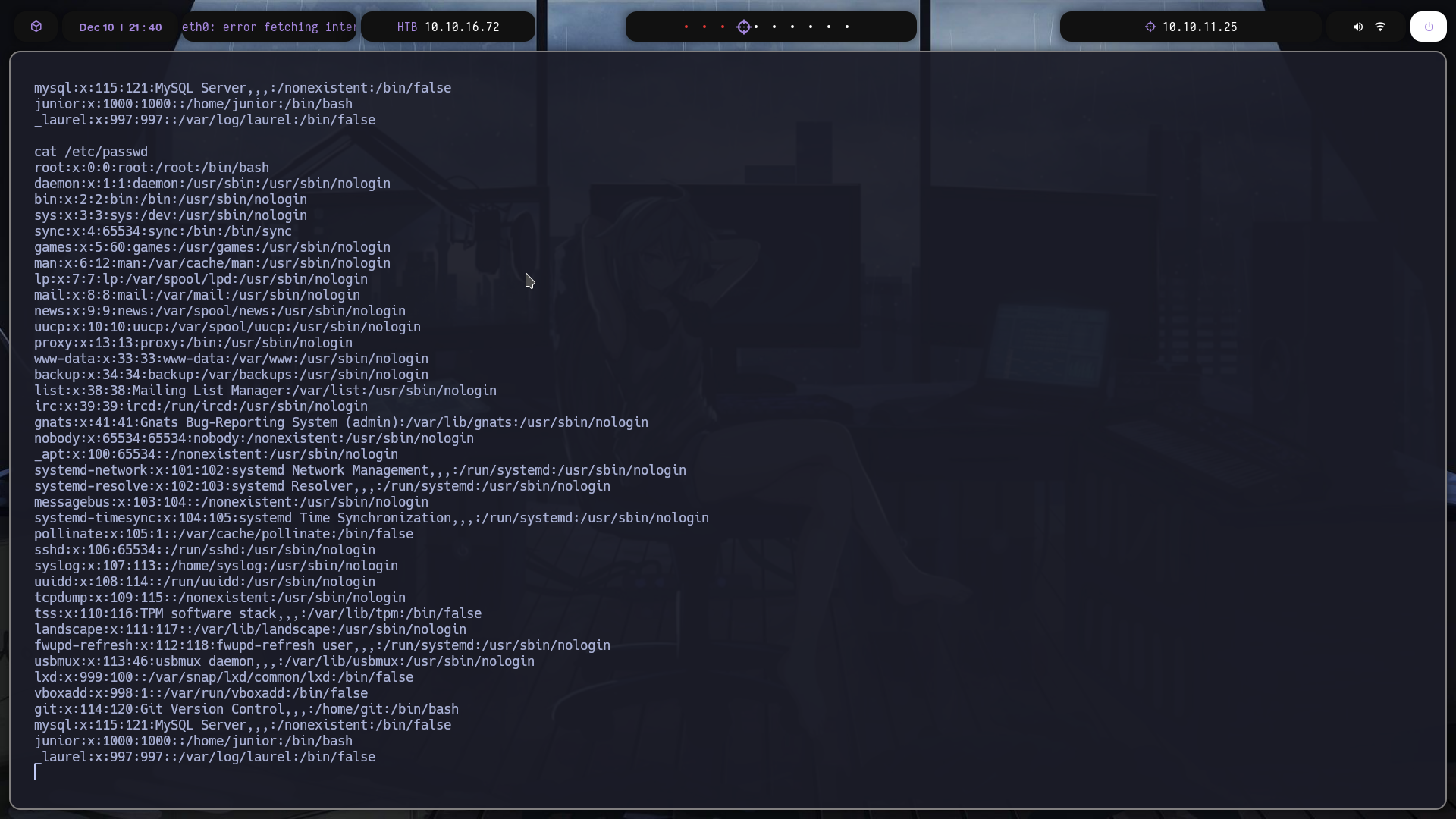
Task: Click the nobody:x:65534 line
Action: 254,438
